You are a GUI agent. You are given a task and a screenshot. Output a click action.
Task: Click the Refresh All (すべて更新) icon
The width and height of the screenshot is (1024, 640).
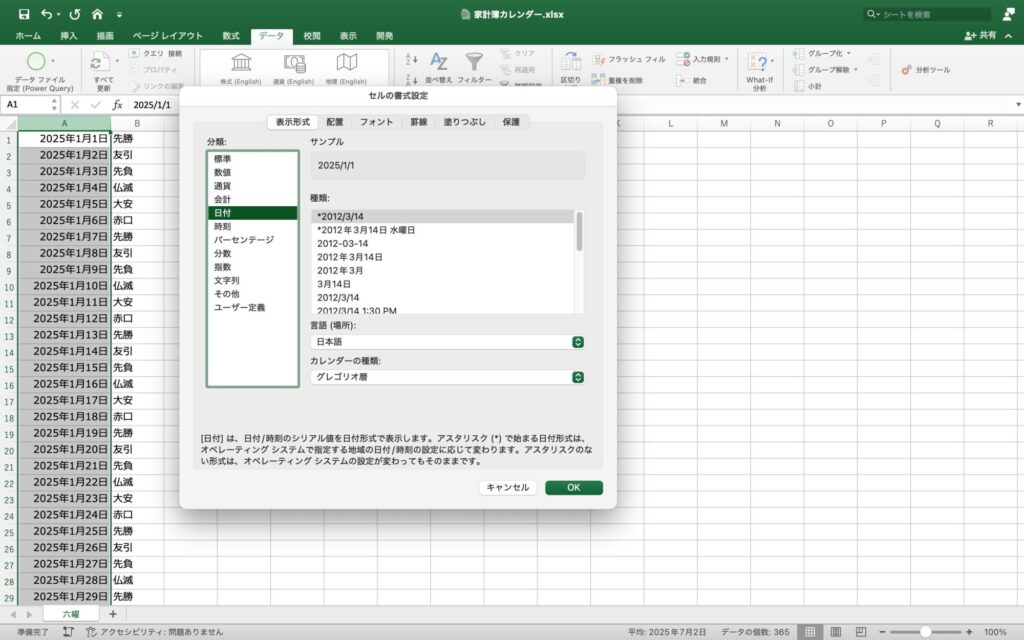coord(99,63)
